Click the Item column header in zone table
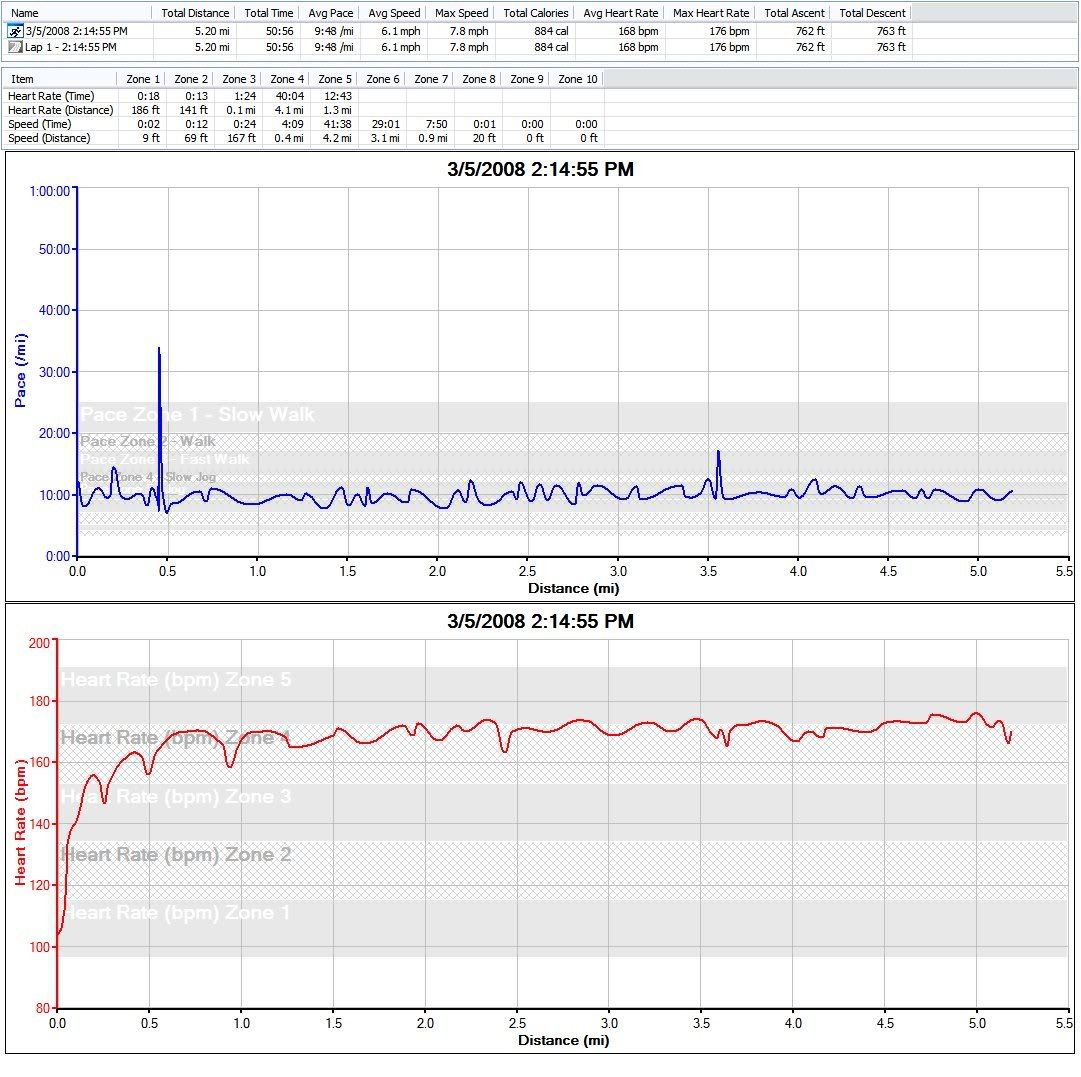1081x1077 pixels. [x=22, y=79]
